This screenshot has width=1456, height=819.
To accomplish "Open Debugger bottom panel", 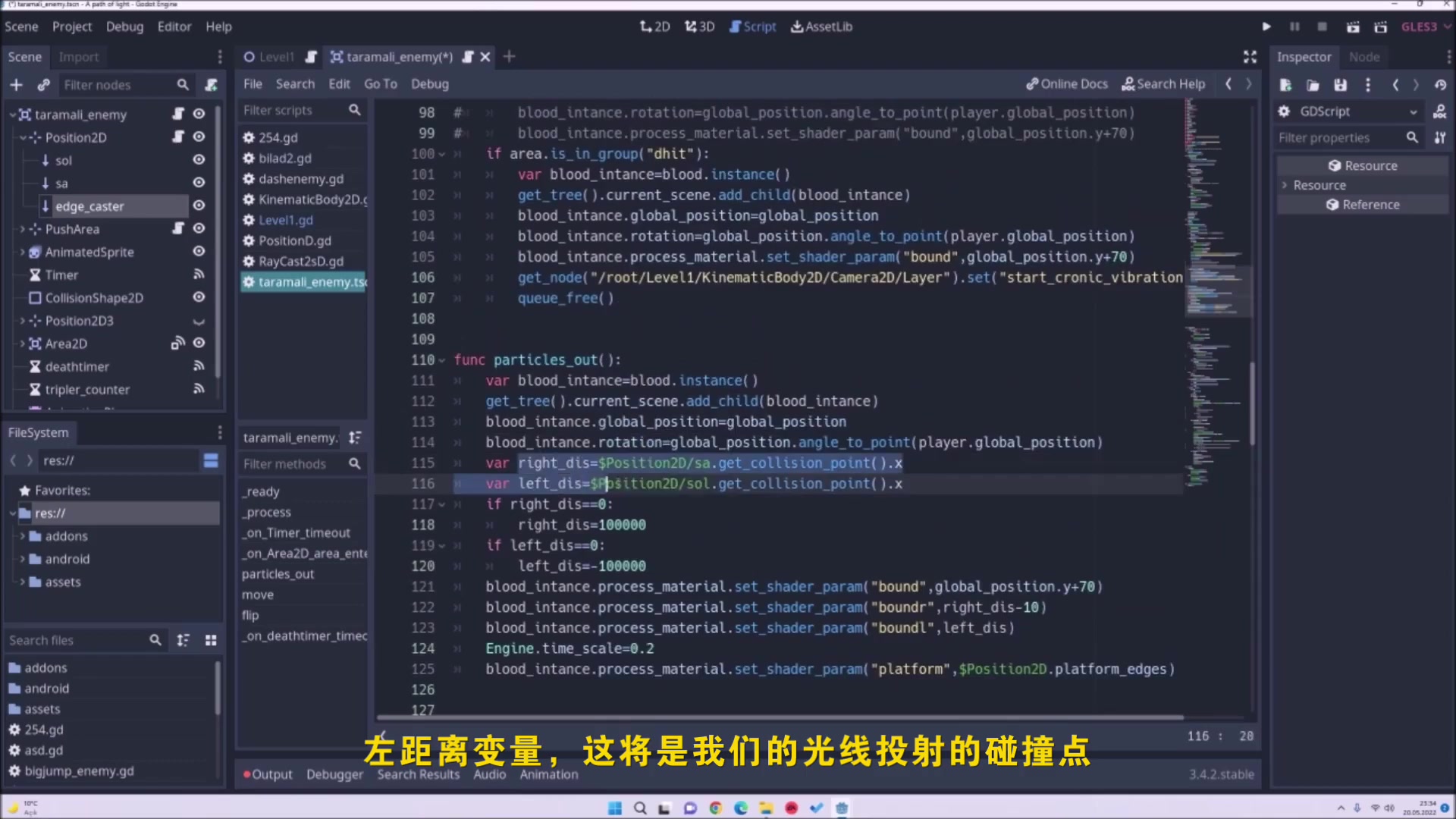I will click(x=334, y=774).
